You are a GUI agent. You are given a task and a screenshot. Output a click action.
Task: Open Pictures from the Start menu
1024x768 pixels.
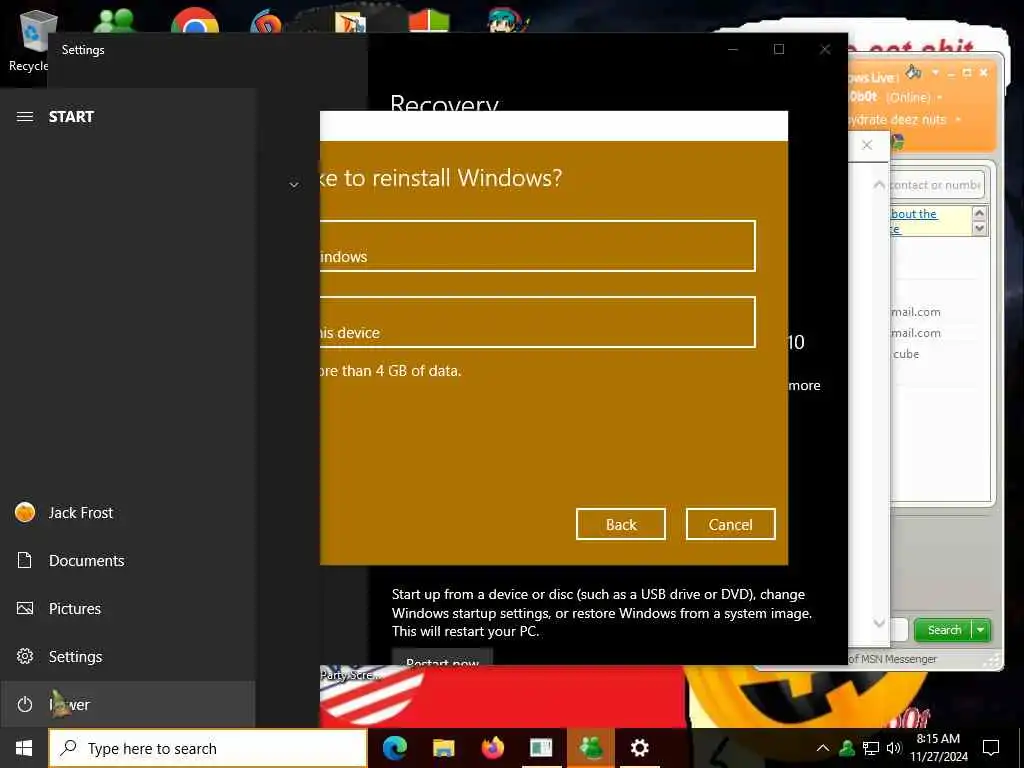click(127, 609)
